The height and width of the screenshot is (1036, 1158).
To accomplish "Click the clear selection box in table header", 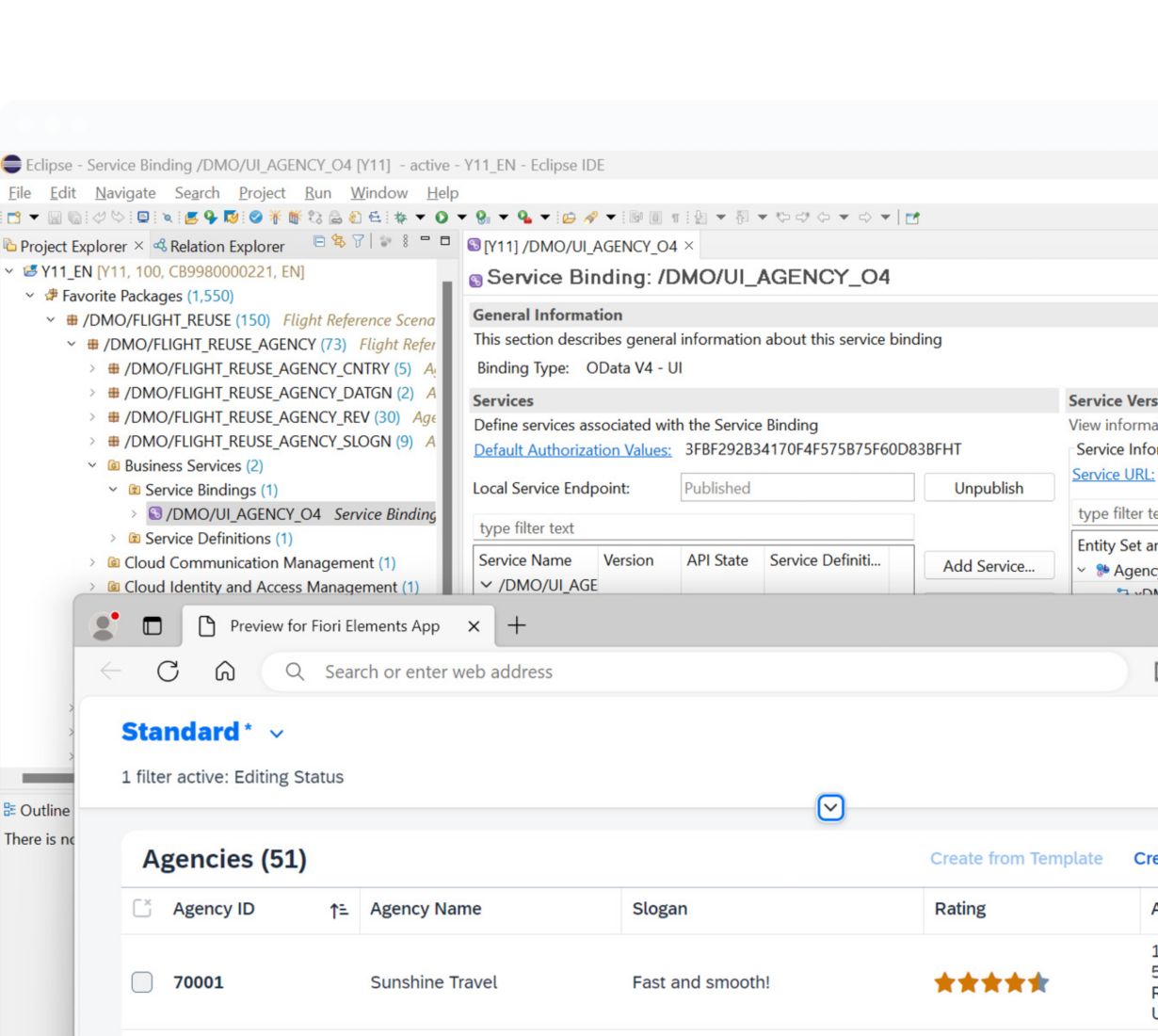I will (x=142, y=909).
